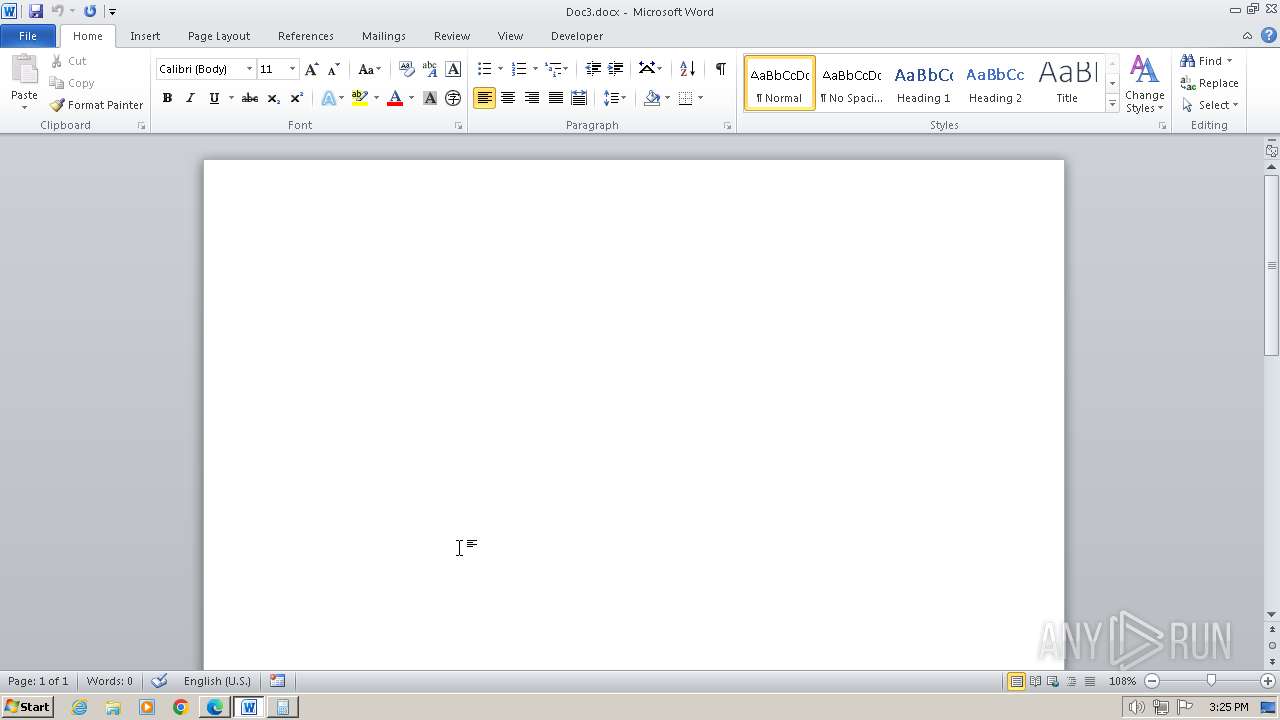Click the Replace button in Editing group

(1209, 83)
